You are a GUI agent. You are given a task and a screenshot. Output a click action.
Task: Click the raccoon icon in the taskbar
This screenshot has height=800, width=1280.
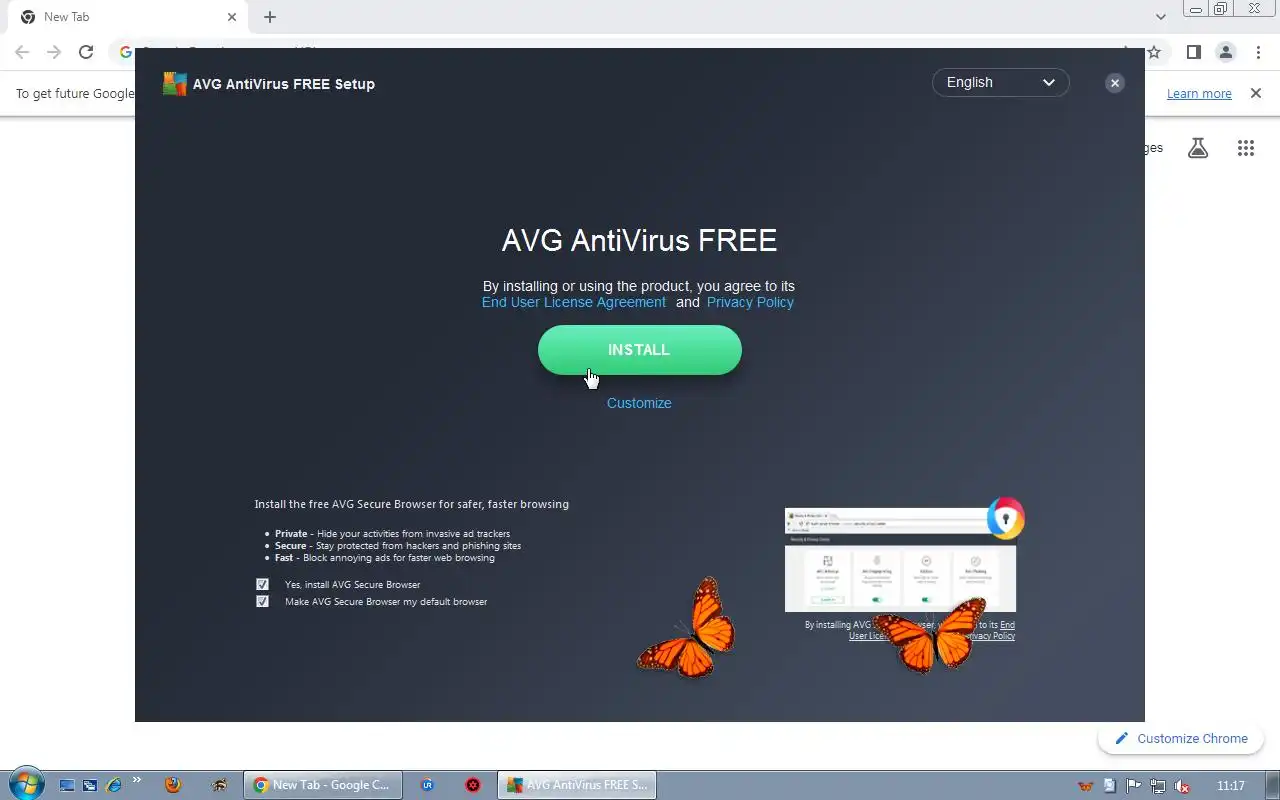[x=219, y=785]
